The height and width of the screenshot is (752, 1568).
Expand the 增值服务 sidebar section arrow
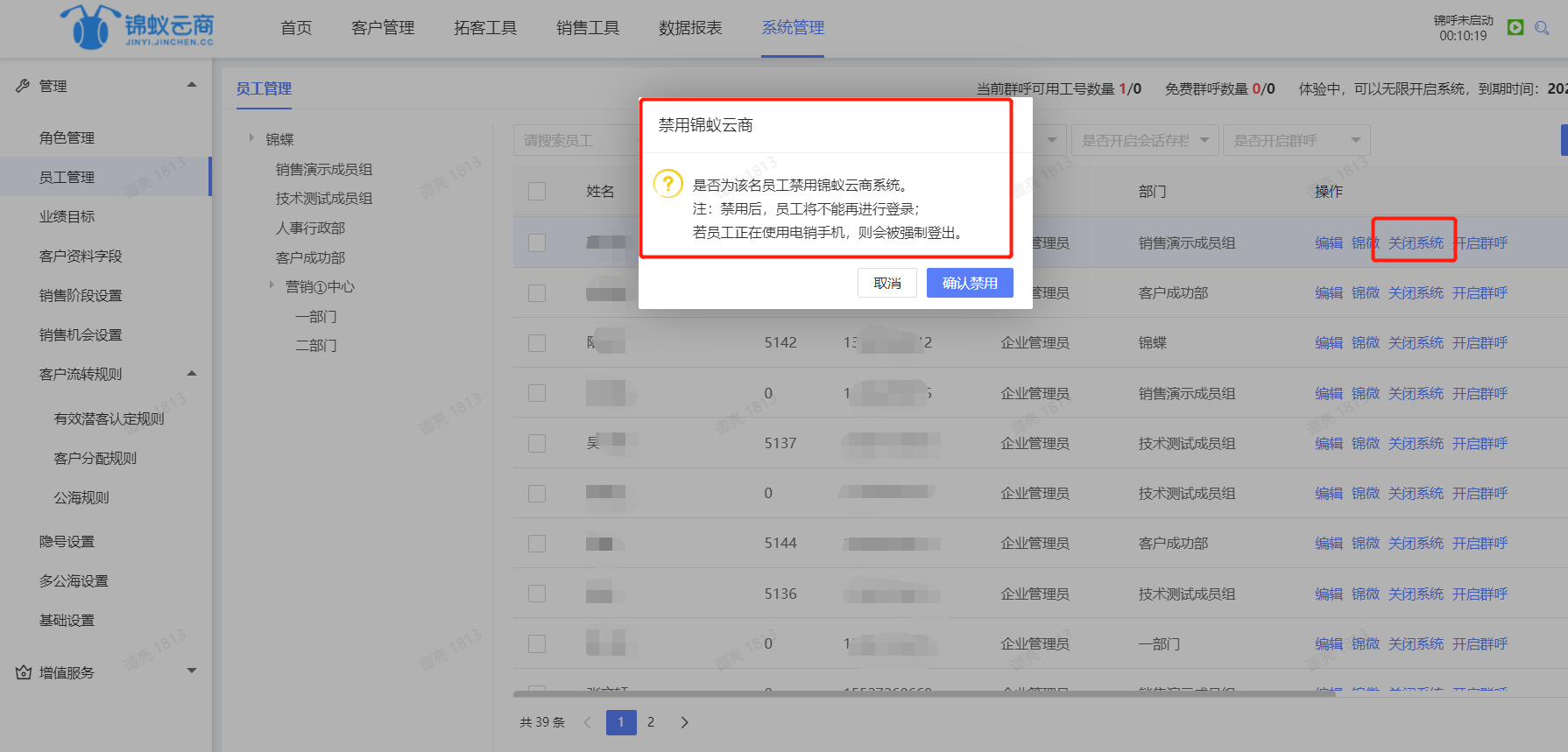[192, 671]
